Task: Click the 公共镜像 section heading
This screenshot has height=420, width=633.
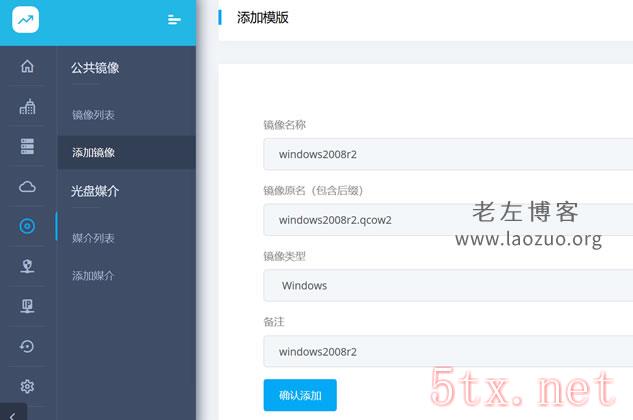Action: (95, 67)
